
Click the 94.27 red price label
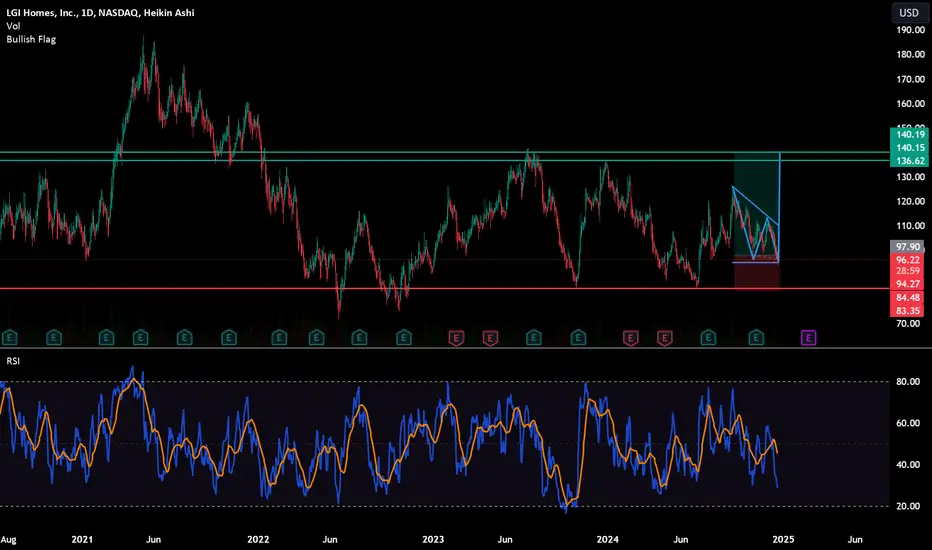[x=908, y=284]
